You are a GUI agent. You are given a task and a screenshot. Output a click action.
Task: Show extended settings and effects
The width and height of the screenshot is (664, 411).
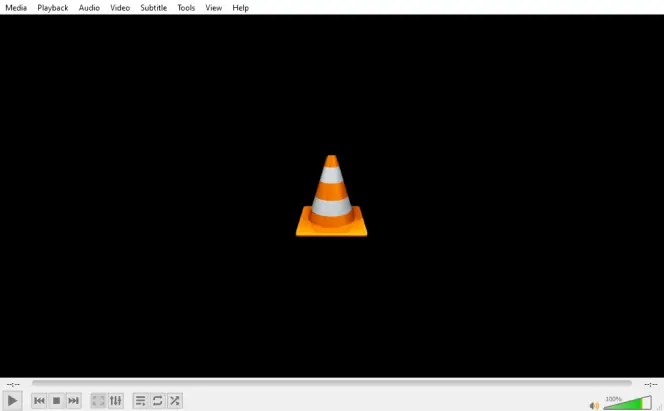point(116,400)
